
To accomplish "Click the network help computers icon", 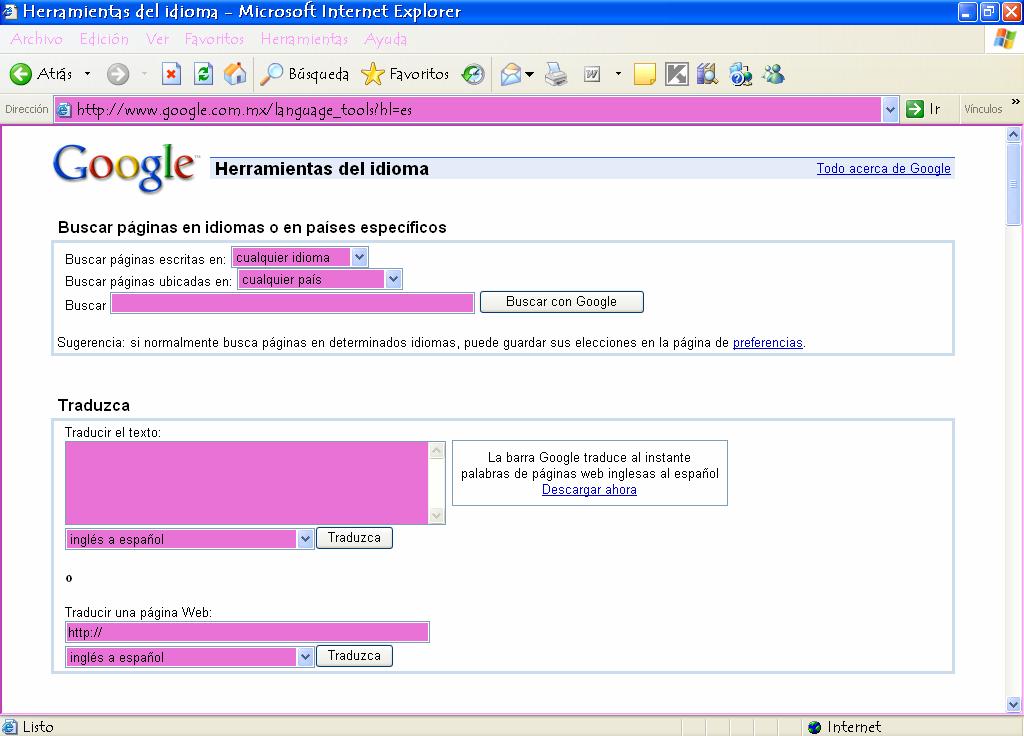I will (741, 74).
